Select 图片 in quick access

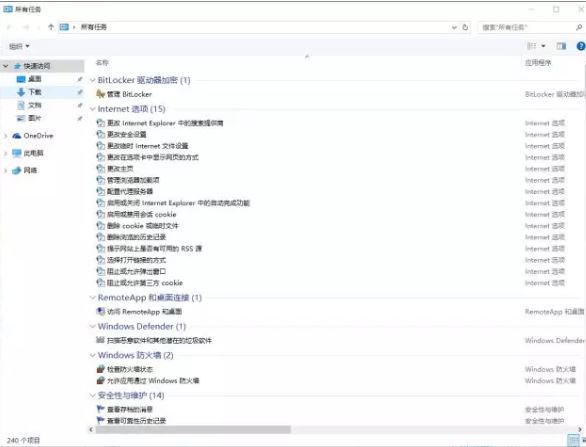tap(35, 118)
